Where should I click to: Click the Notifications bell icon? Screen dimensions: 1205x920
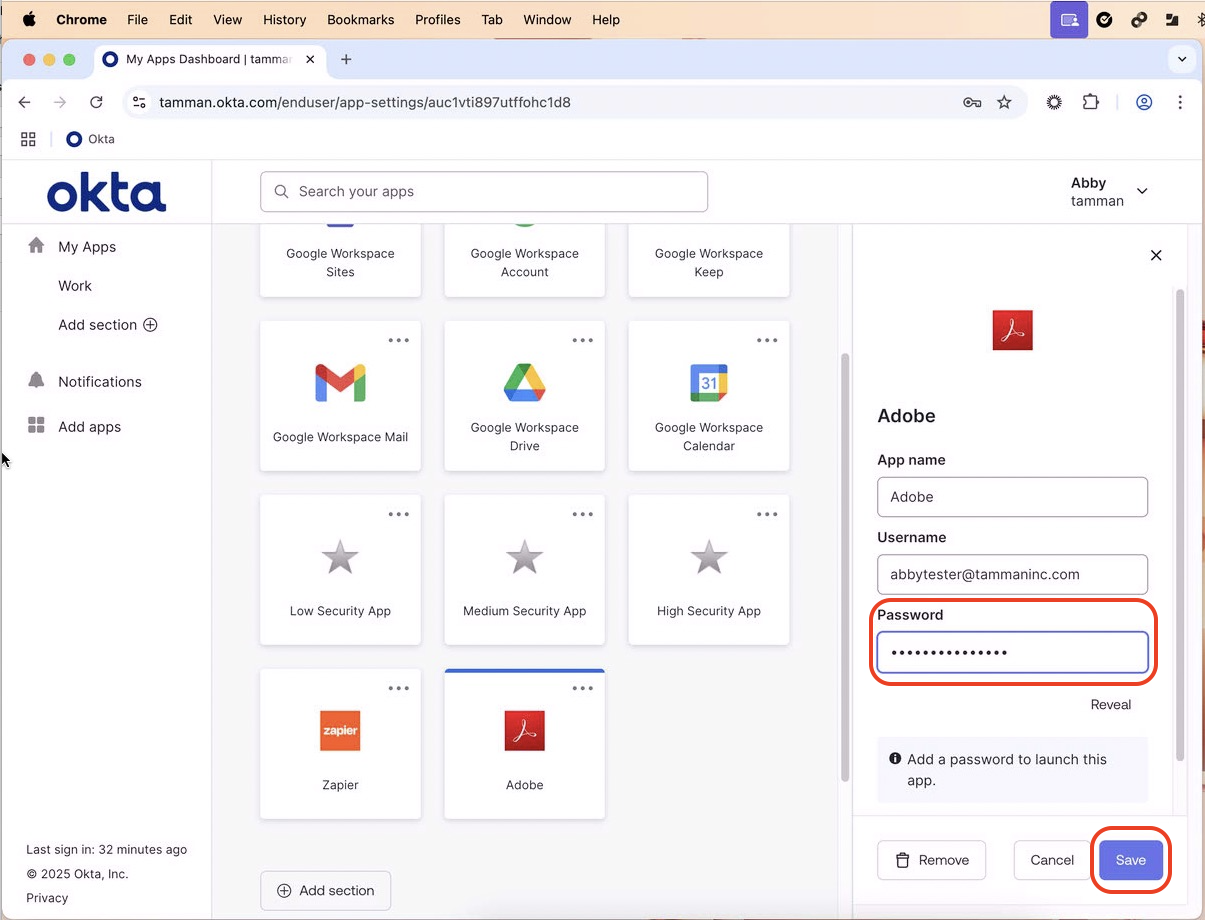(x=37, y=381)
